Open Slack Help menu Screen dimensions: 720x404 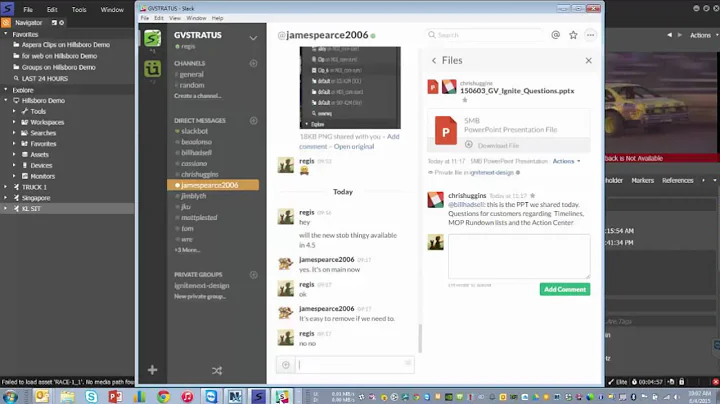tap(218, 18)
